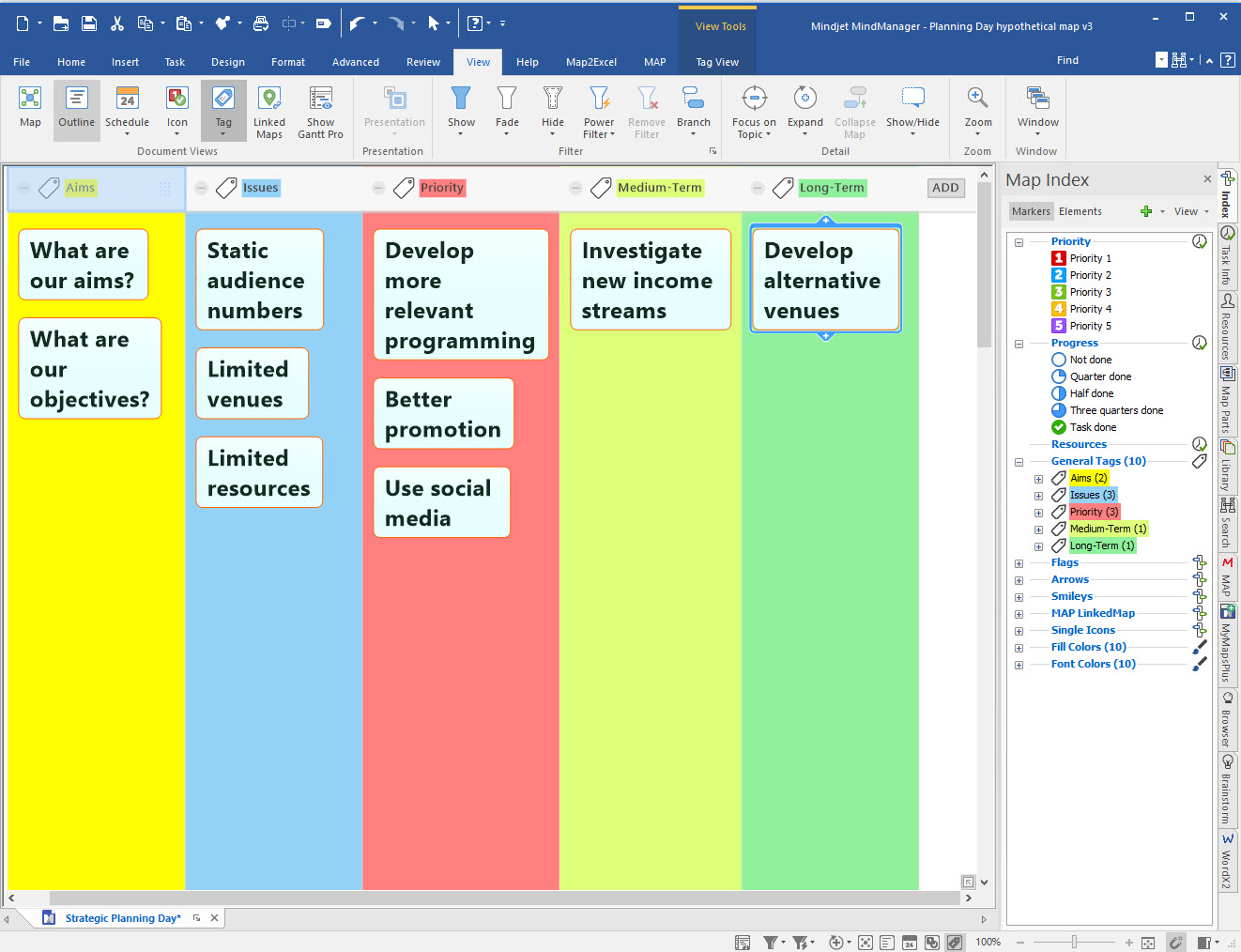Toggle the magnet icon in the status bar

click(x=1174, y=941)
